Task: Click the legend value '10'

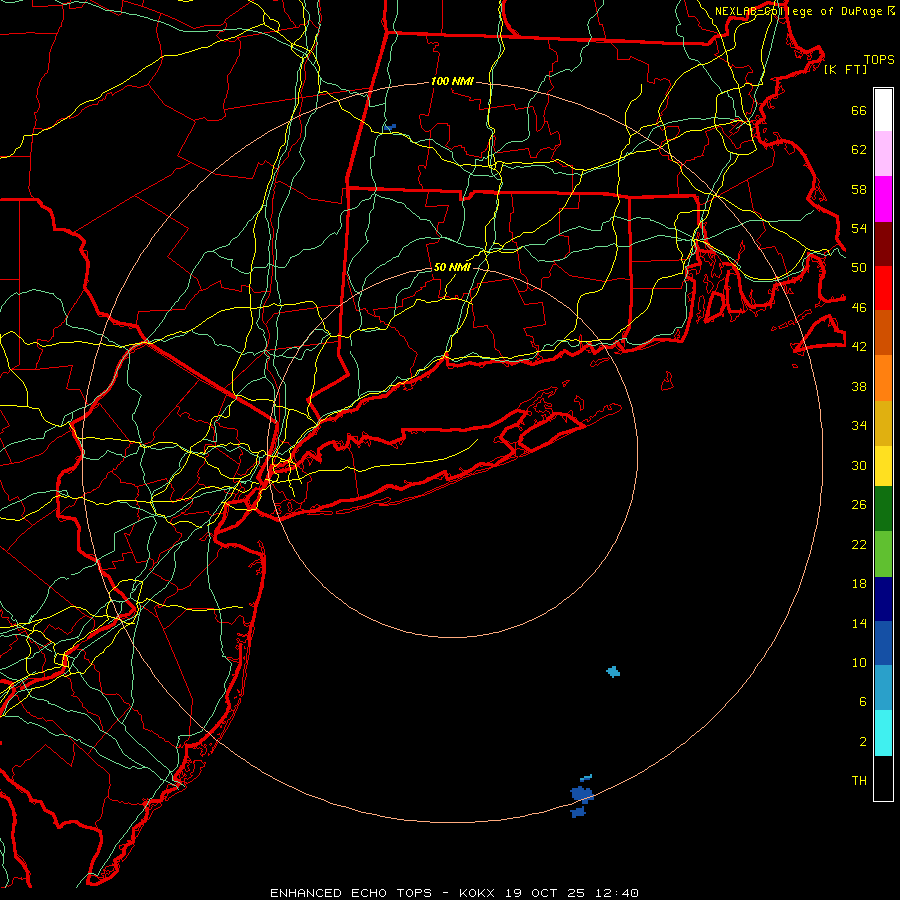Action: point(859,662)
